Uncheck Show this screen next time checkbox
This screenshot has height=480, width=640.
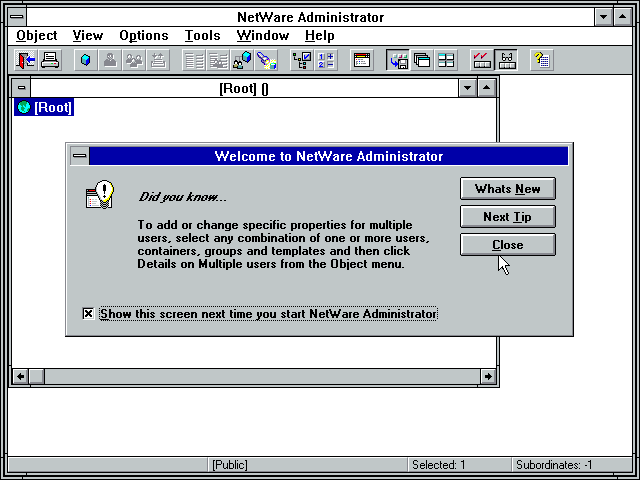click(x=88, y=313)
